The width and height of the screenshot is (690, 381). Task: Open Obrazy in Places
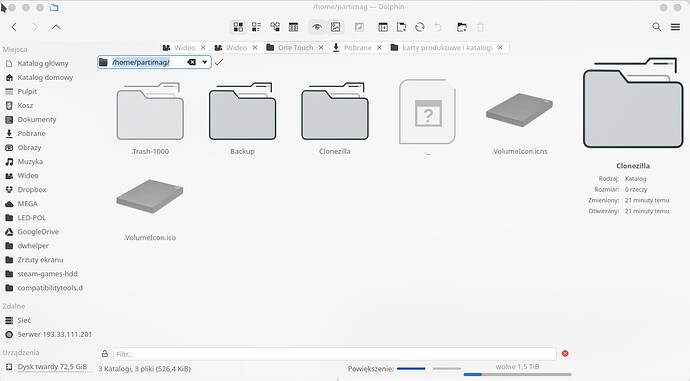[x=29, y=147]
